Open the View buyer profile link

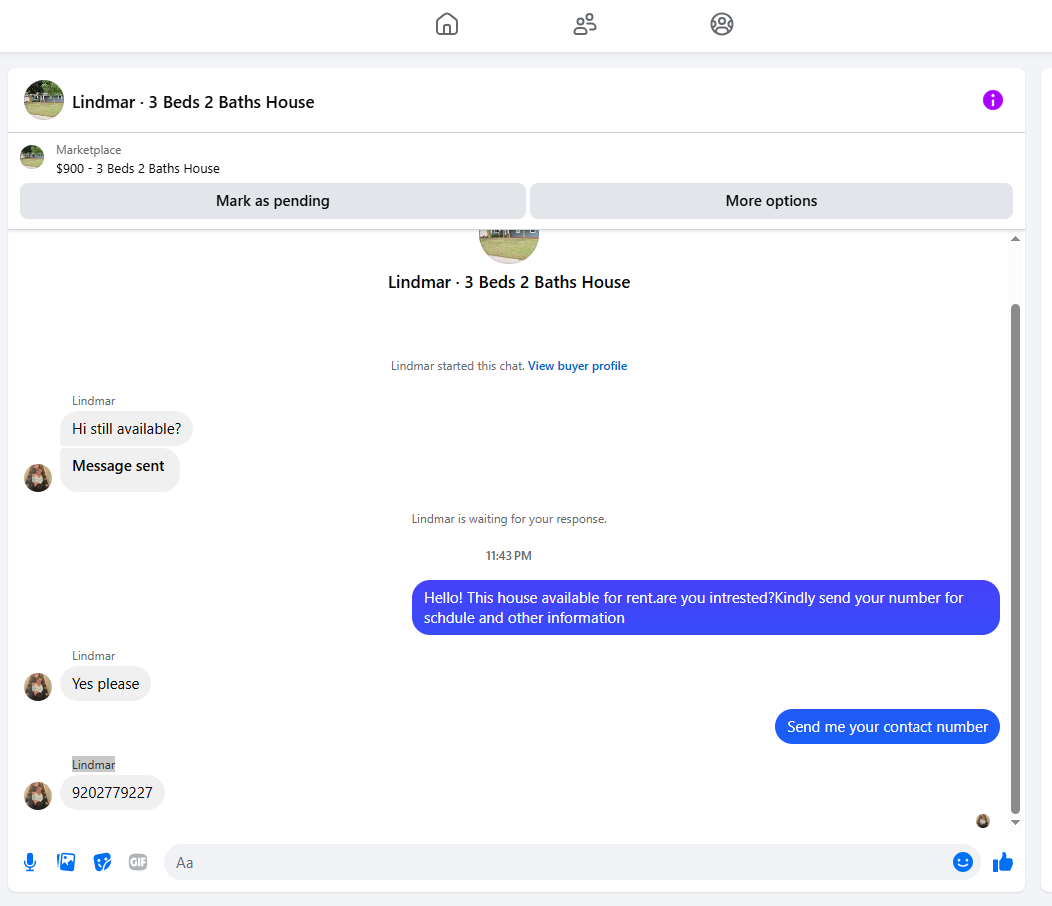coord(578,366)
